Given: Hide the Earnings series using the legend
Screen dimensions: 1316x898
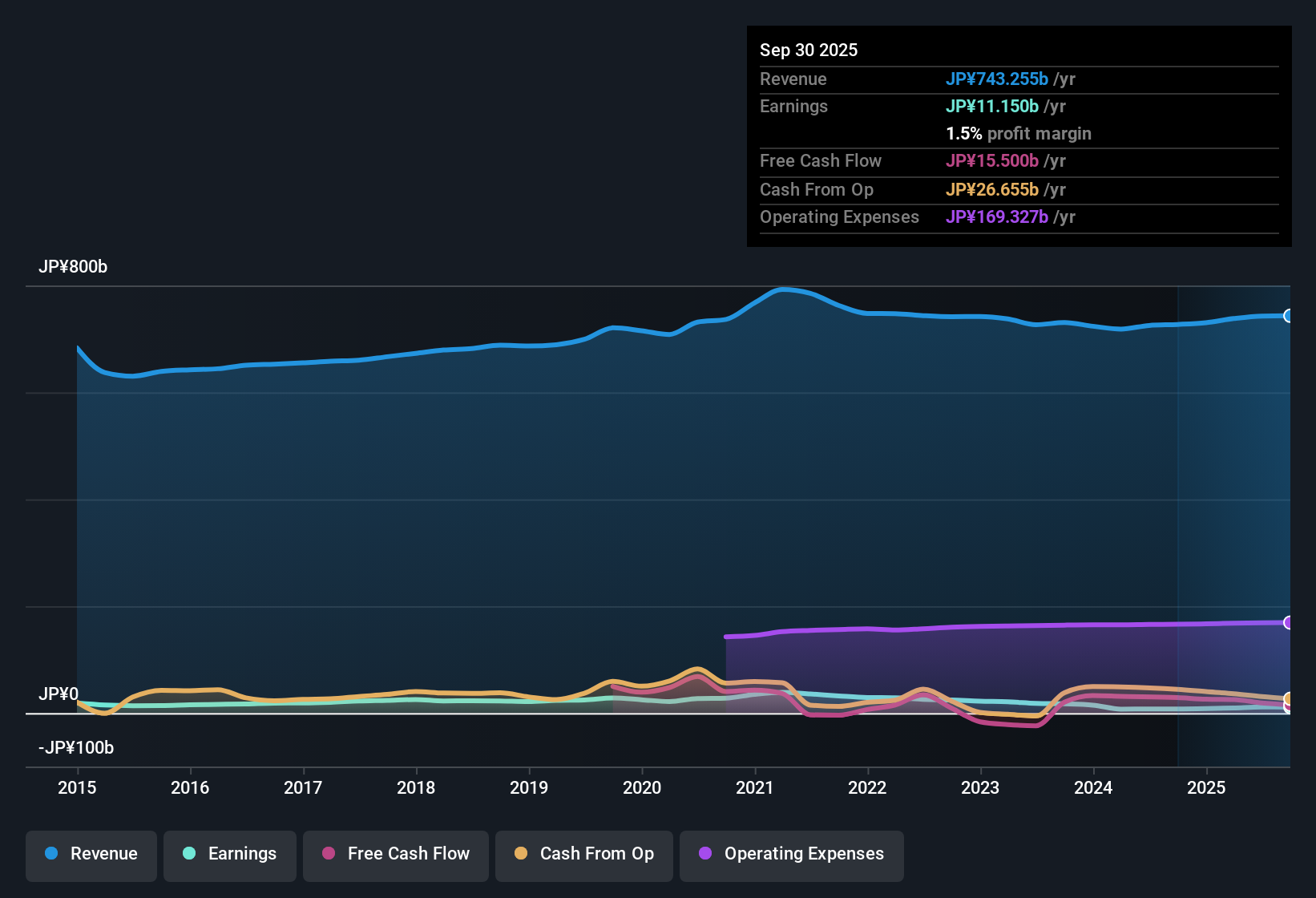Looking at the screenshot, I should (x=229, y=854).
